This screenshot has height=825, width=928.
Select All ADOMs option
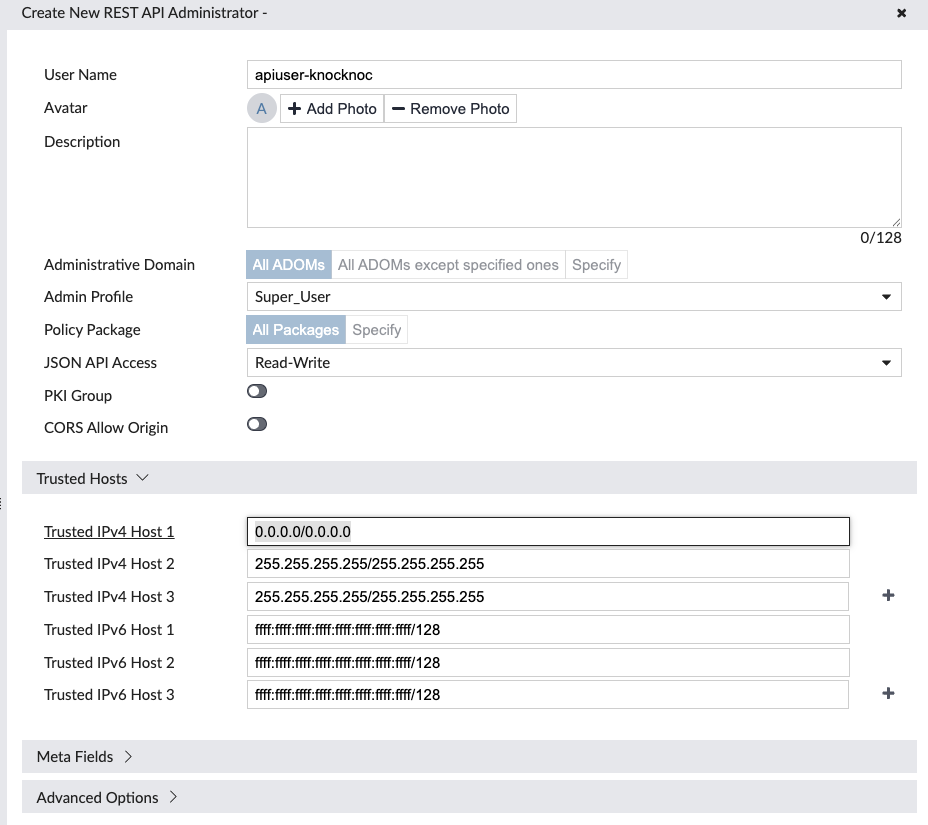click(288, 265)
